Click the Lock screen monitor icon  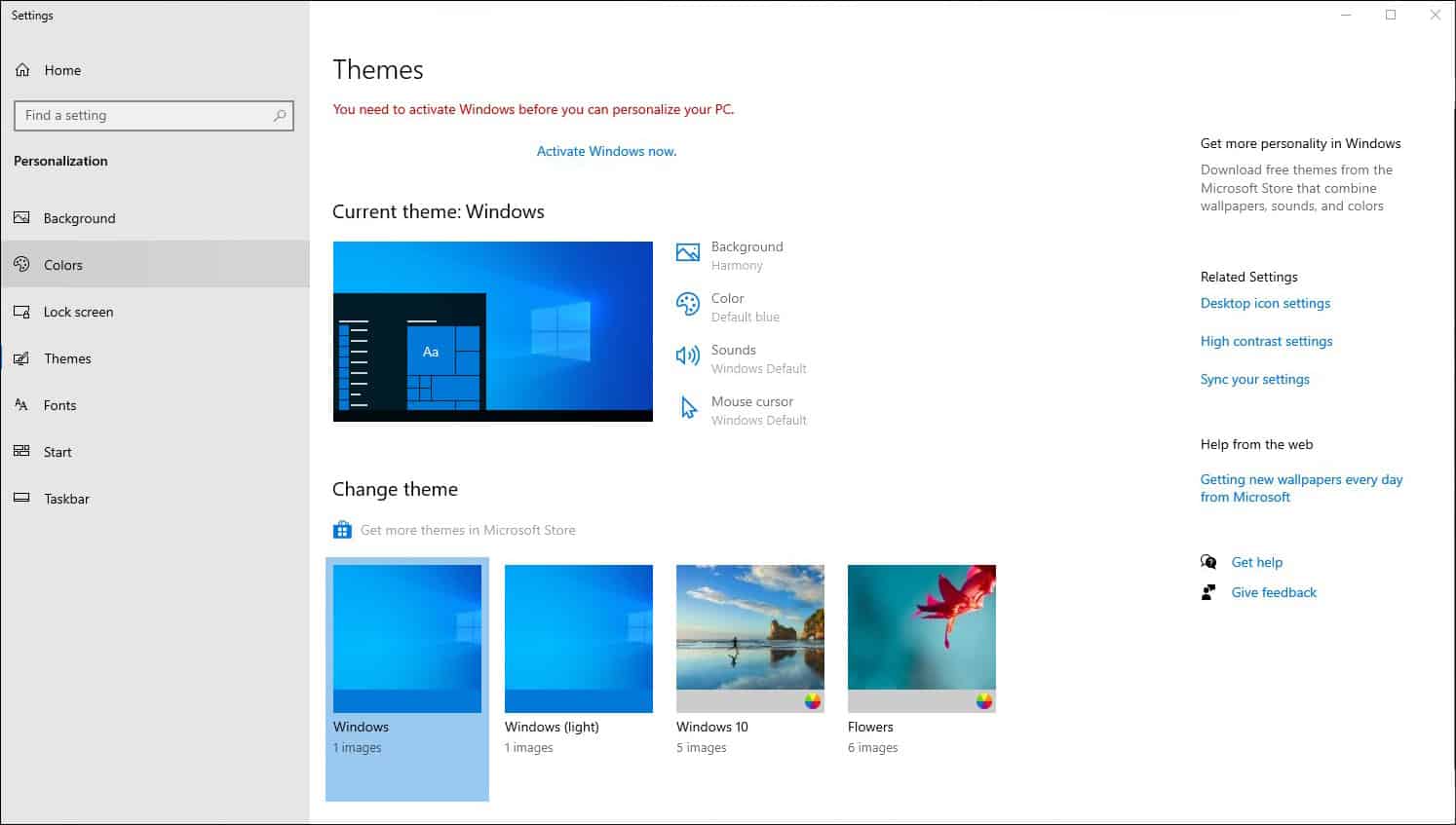(21, 312)
